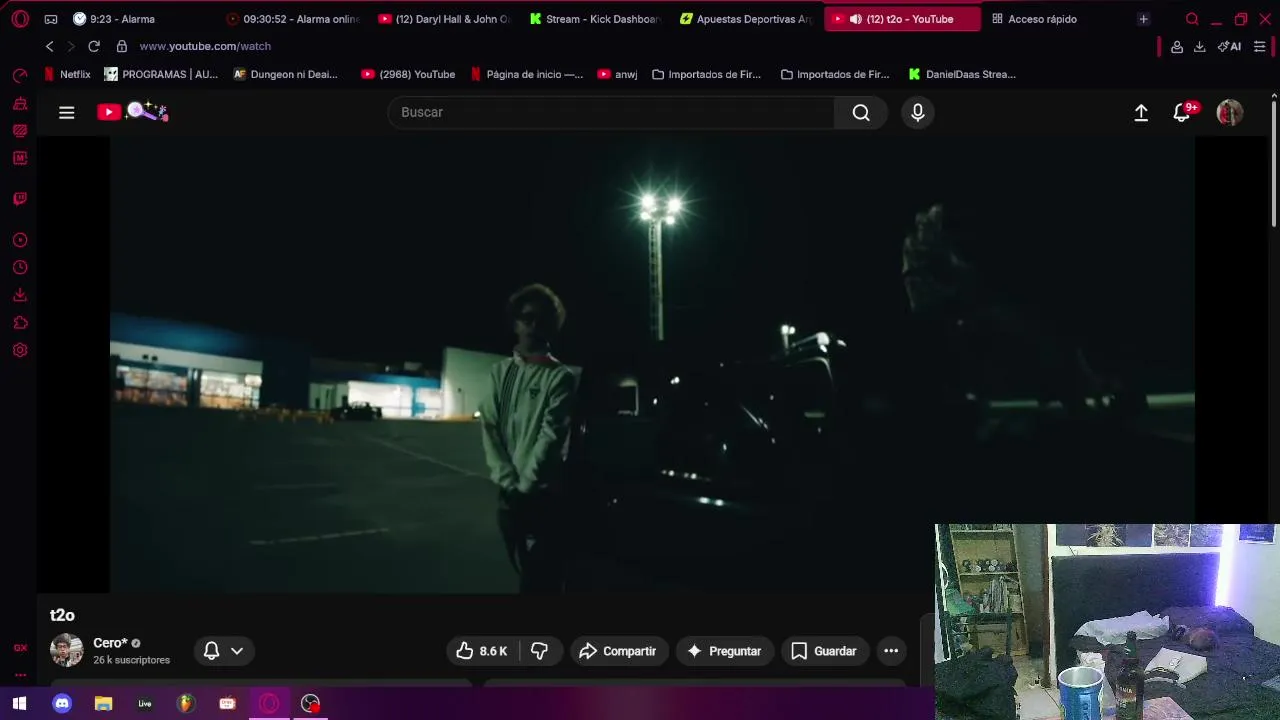Mute the t2o YouTube tab speaker

(855, 19)
